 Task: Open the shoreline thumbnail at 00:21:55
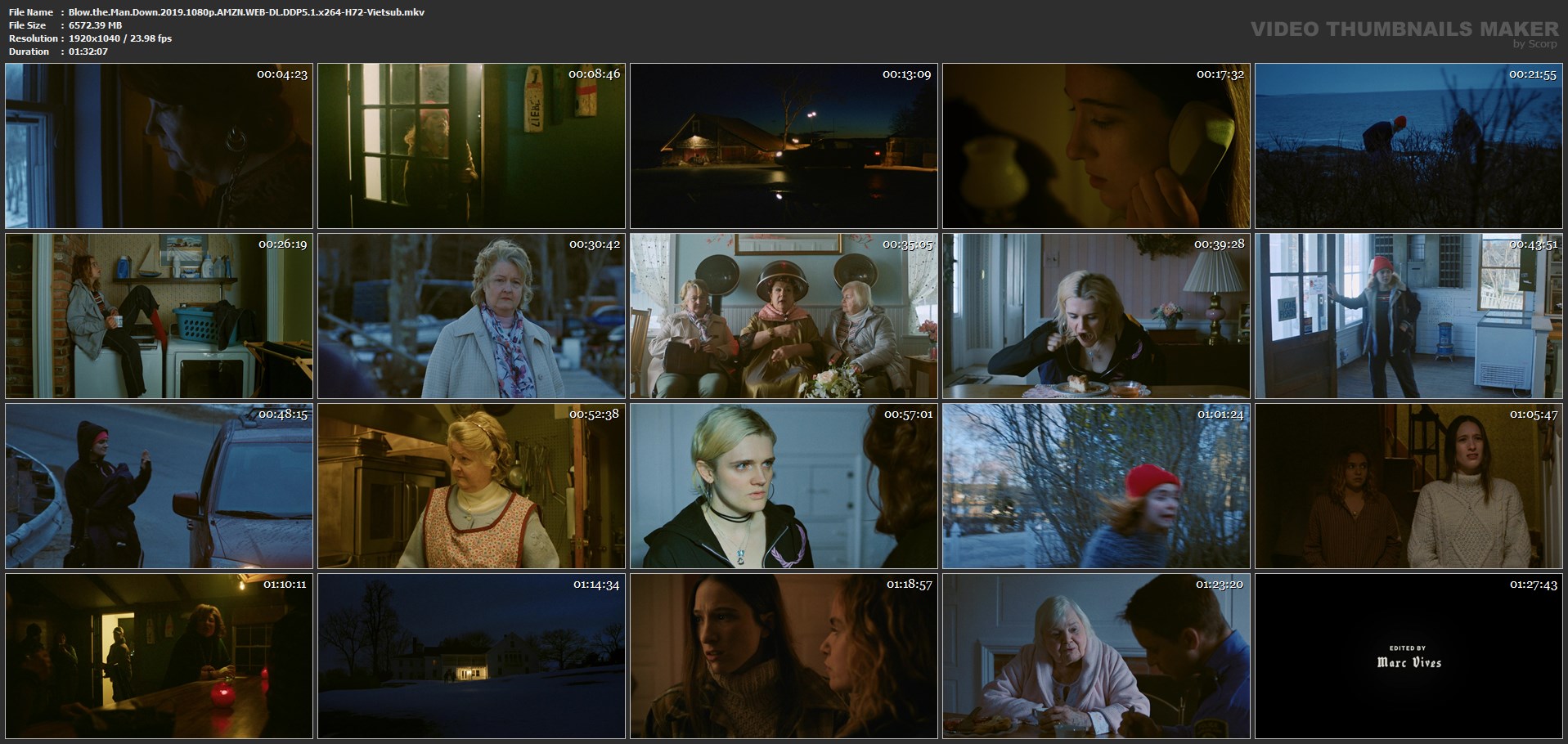(x=1409, y=146)
